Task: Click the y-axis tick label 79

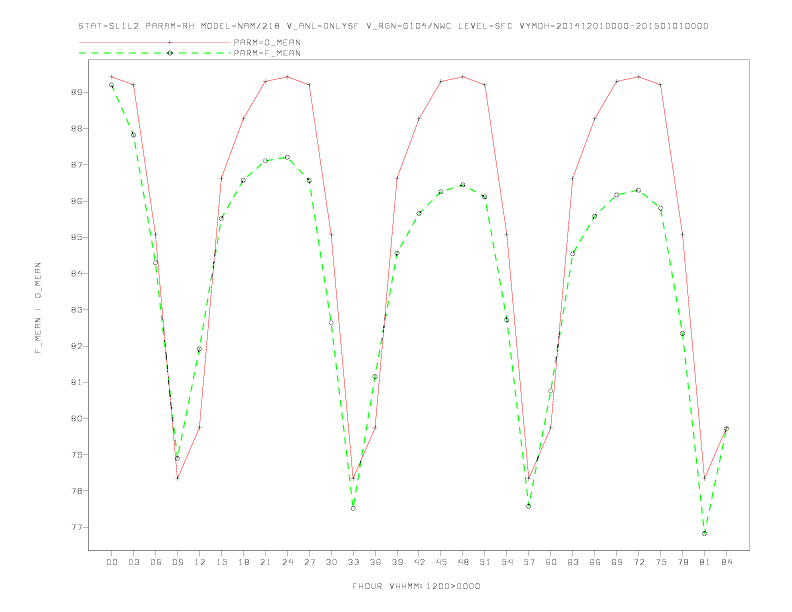Action: click(76, 454)
